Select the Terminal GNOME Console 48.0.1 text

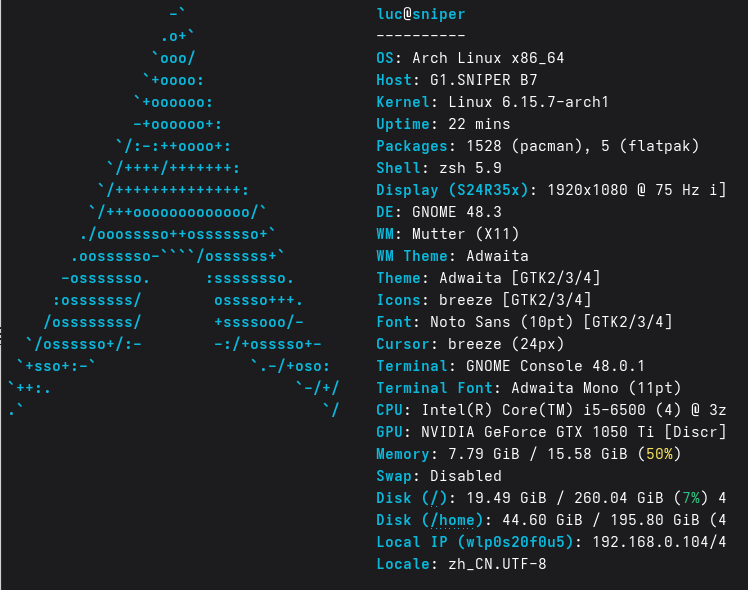click(x=510, y=366)
